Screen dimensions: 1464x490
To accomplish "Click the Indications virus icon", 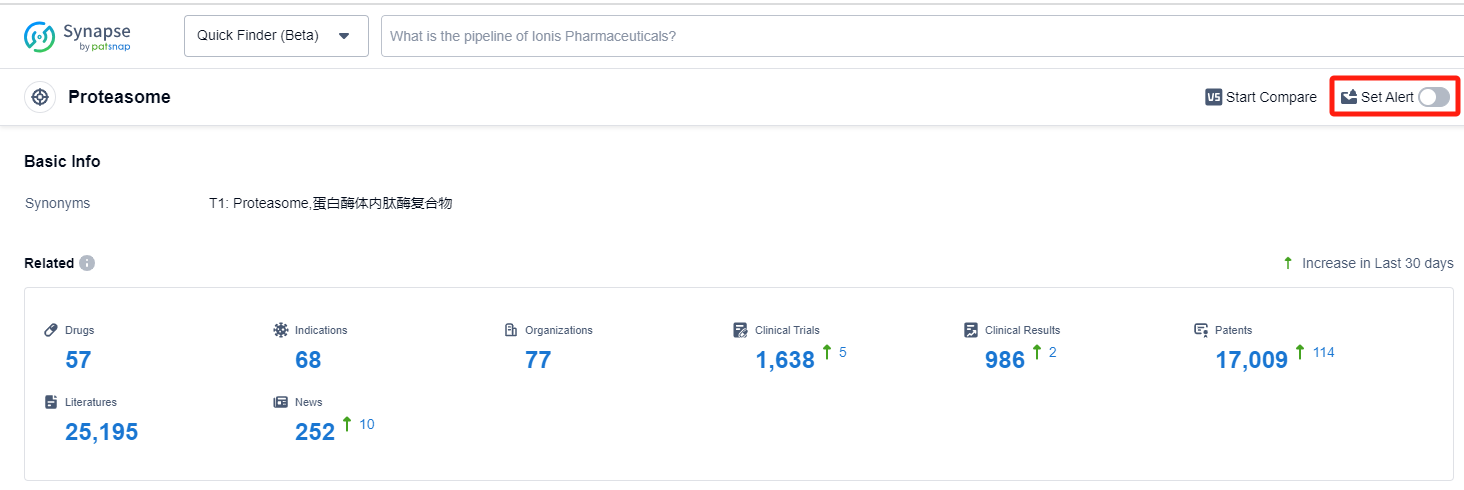I will click(281, 330).
